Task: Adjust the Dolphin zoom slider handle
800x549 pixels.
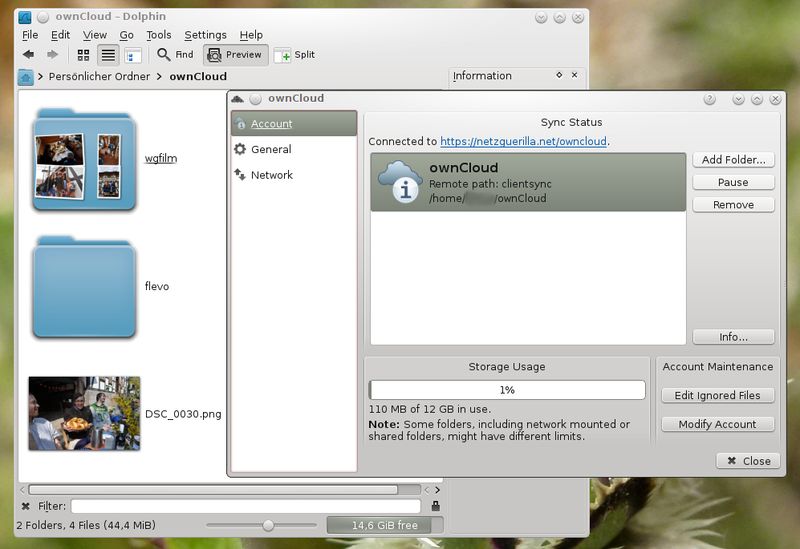Action: 268,525
